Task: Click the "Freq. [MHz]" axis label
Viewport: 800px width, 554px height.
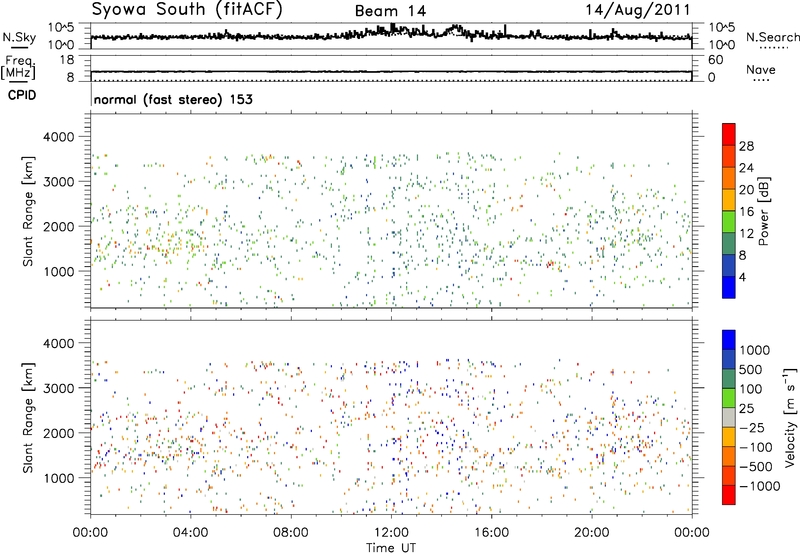Action: pyautogui.click(x=20, y=67)
